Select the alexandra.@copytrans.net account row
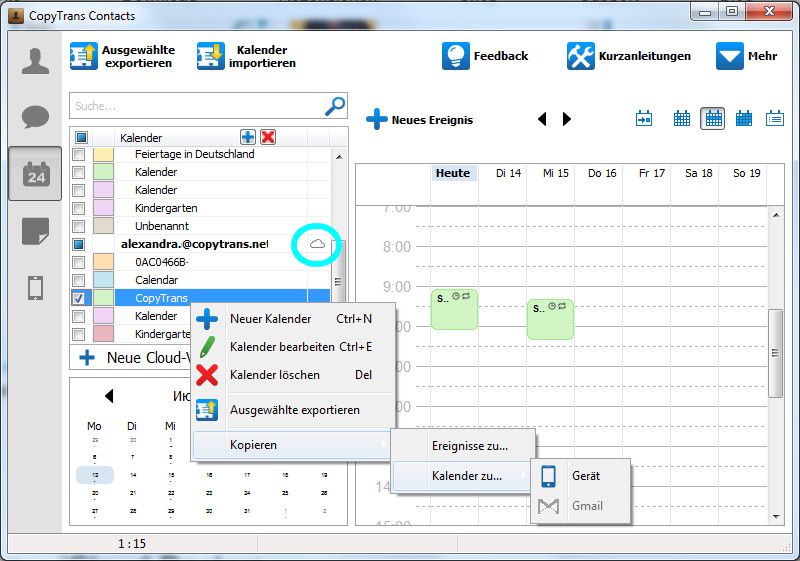The height and width of the screenshot is (561, 800). (x=202, y=244)
